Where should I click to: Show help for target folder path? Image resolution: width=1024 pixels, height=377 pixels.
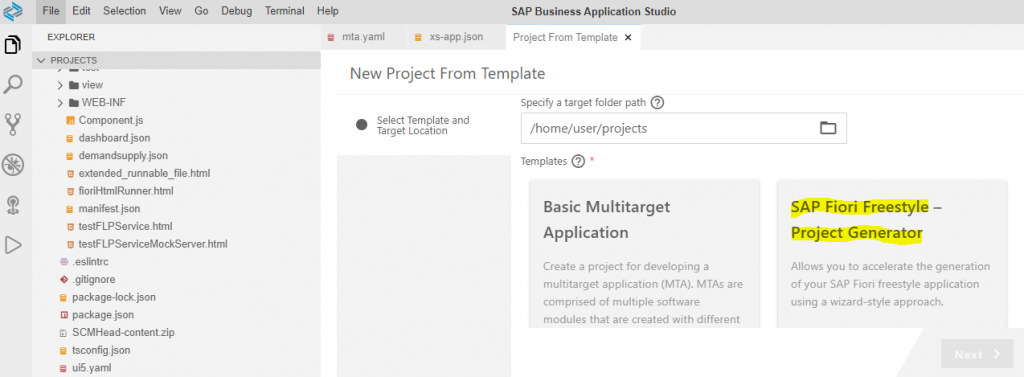(x=658, y=103)
